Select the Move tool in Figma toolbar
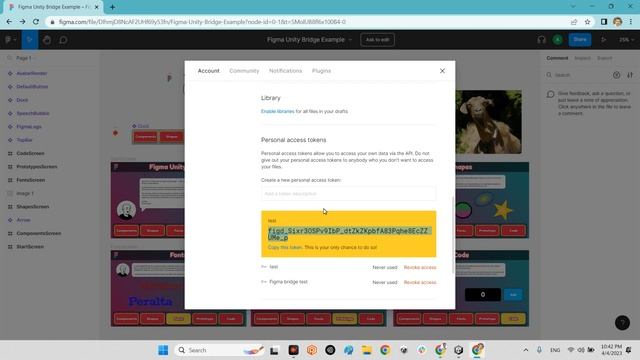Viewport: 640px width, 360px height. [x=29, y=40]
